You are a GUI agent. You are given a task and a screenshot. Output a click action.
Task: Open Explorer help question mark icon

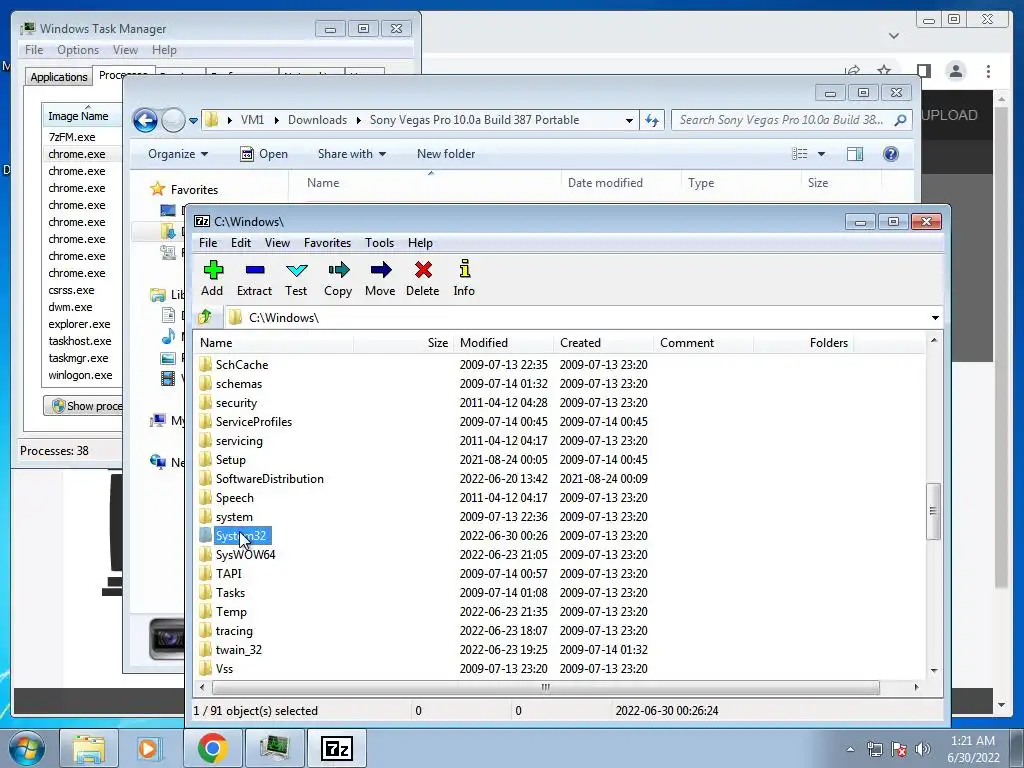[891, 154]
